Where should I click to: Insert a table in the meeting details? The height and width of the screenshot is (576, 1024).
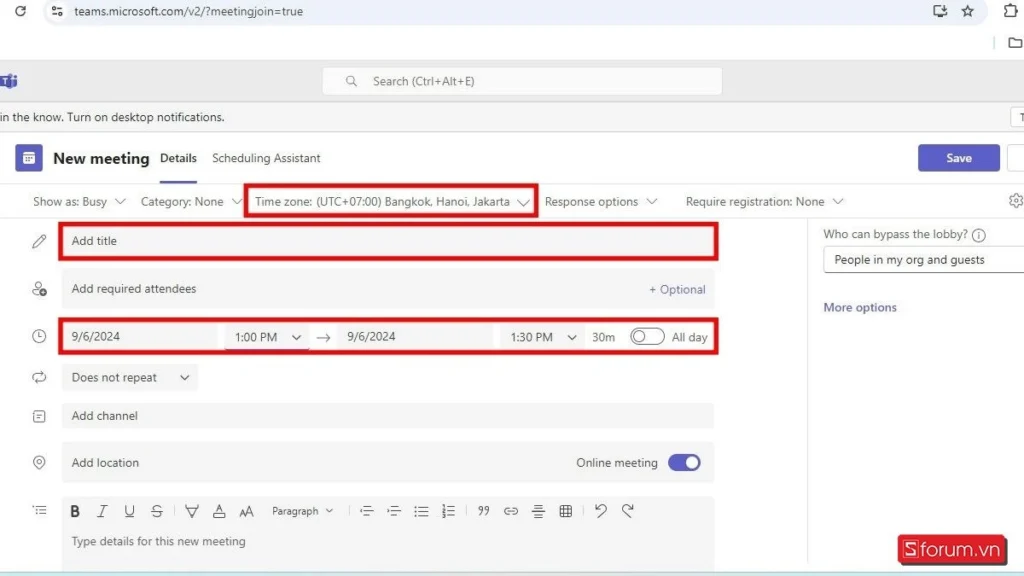pos(566,511)
